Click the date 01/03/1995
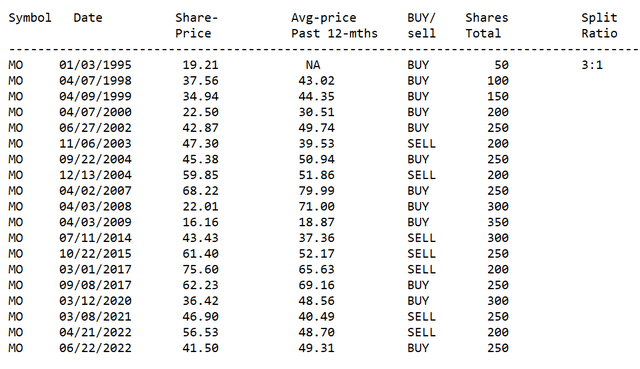This screenshot has height=369, width=640. (x=95, y=65)
